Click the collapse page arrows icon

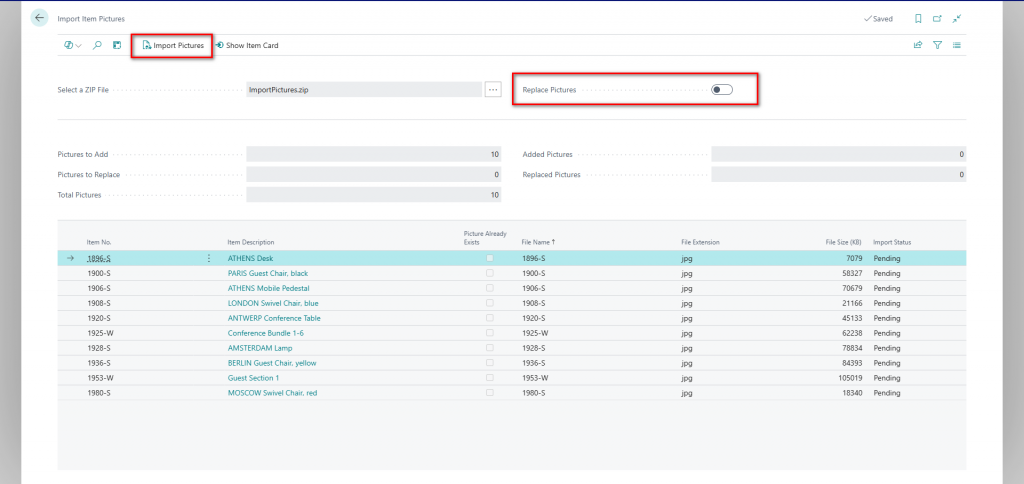tap(957, 18)
